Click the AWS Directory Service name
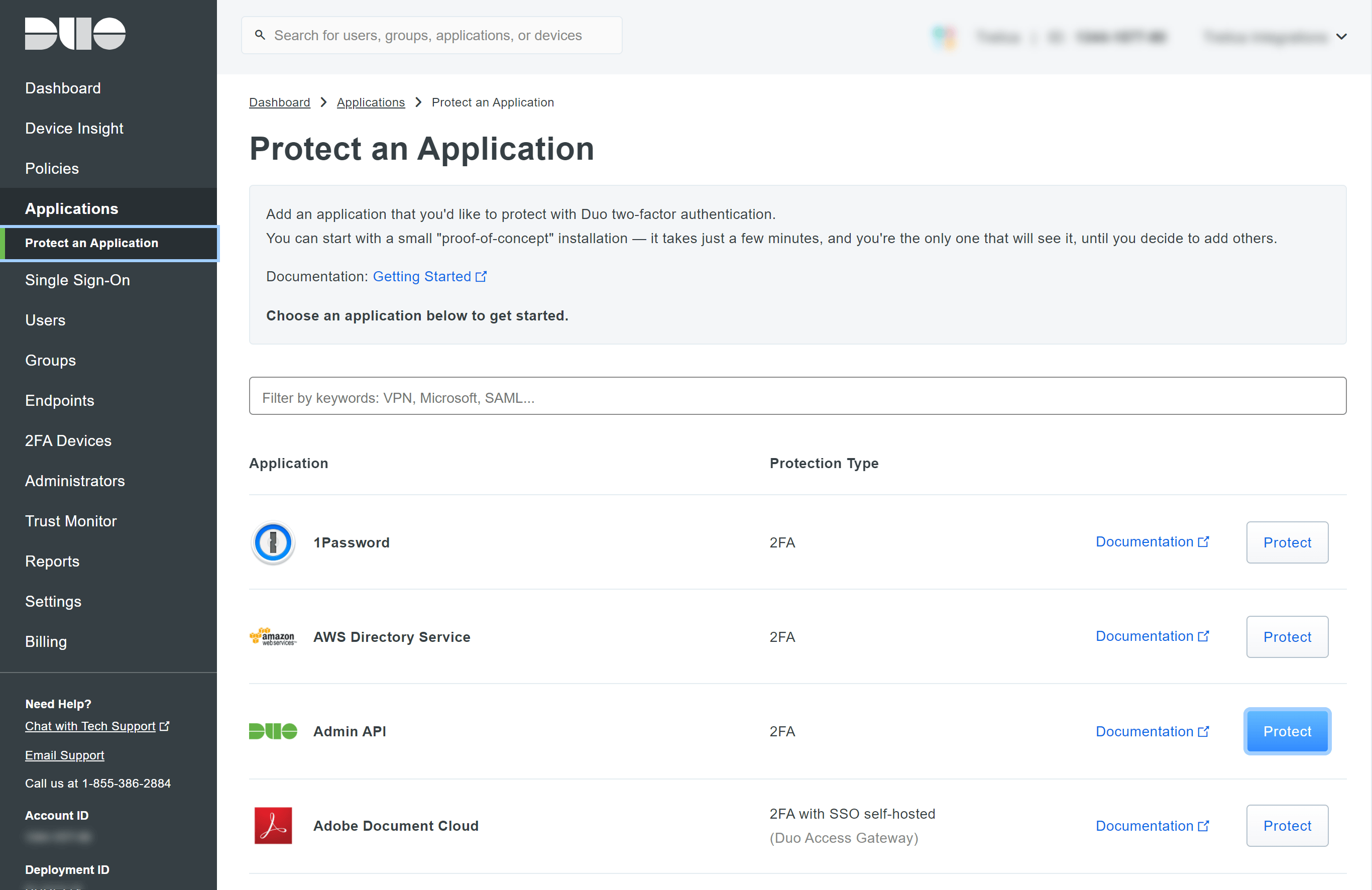 click(391, 636)
